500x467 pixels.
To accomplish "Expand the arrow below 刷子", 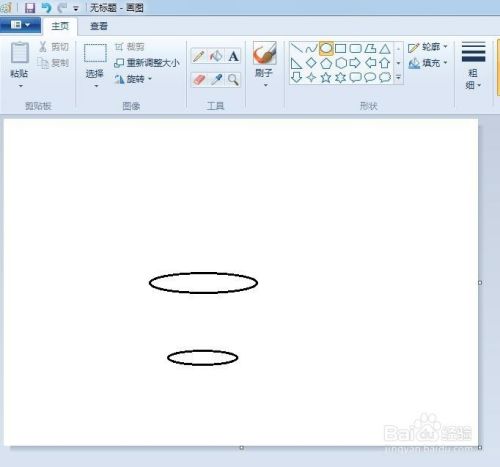I will coord(266,85).
